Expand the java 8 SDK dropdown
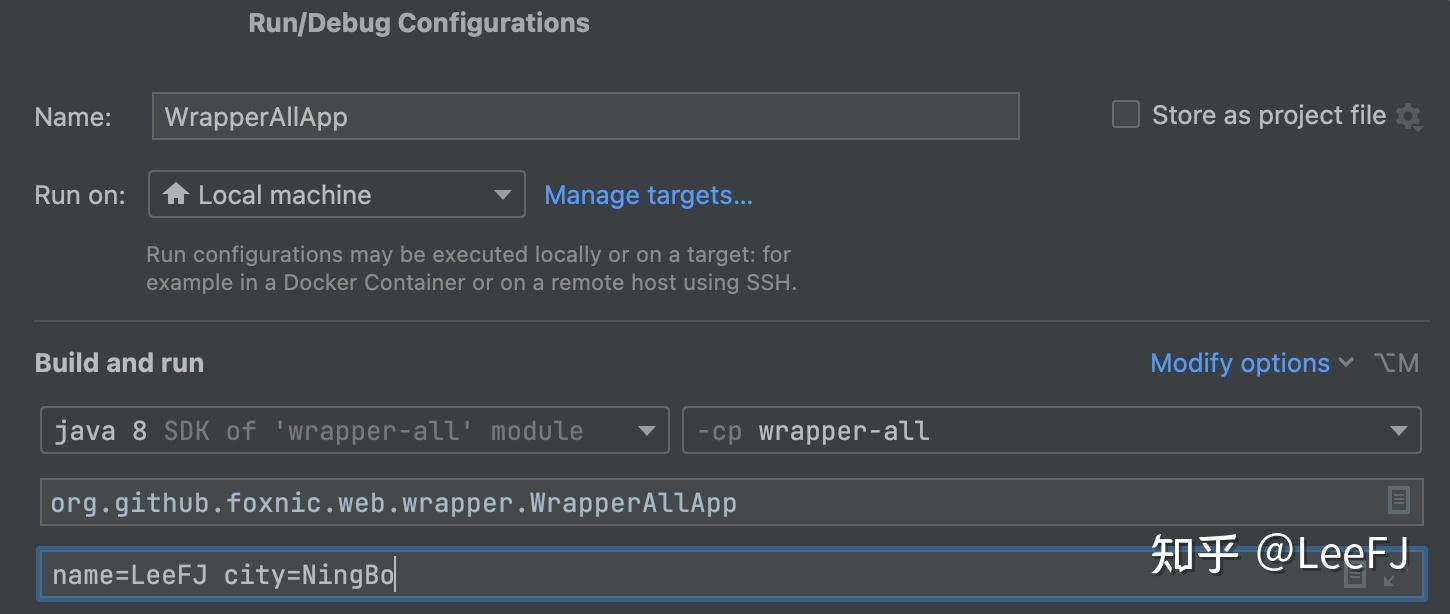 click(646, 431)
